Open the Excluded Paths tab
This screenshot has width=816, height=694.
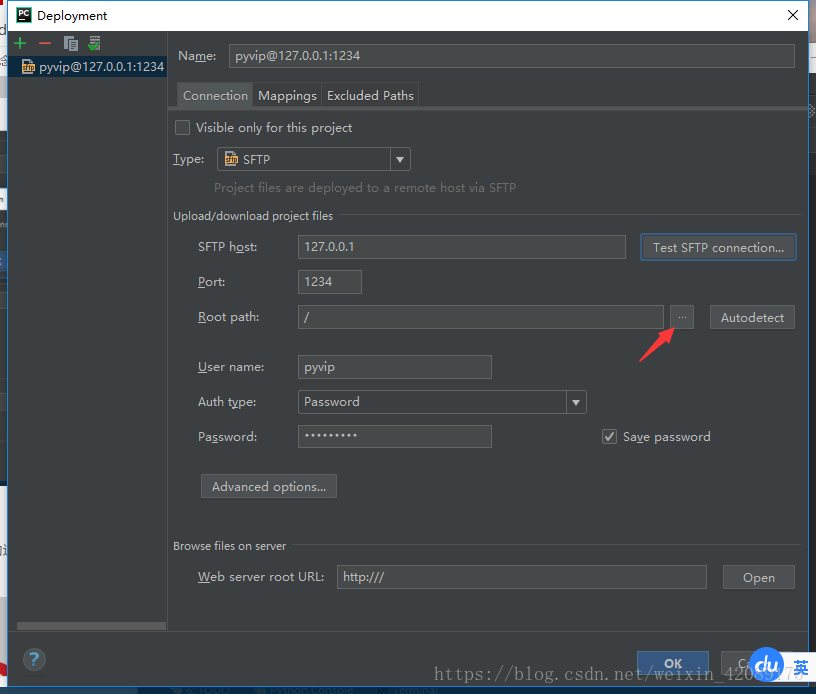[370, 95]
